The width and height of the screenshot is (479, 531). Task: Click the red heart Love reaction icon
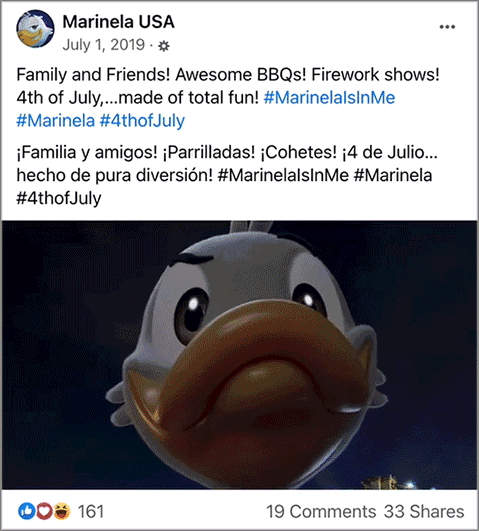[x=44, y=511]
